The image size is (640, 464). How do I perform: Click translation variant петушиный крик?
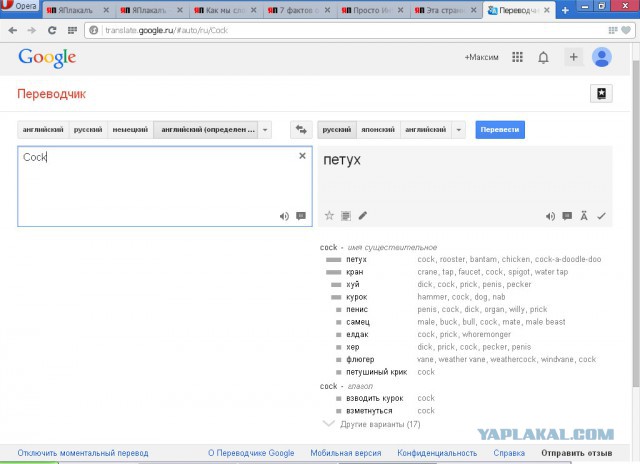pos(377,372)
